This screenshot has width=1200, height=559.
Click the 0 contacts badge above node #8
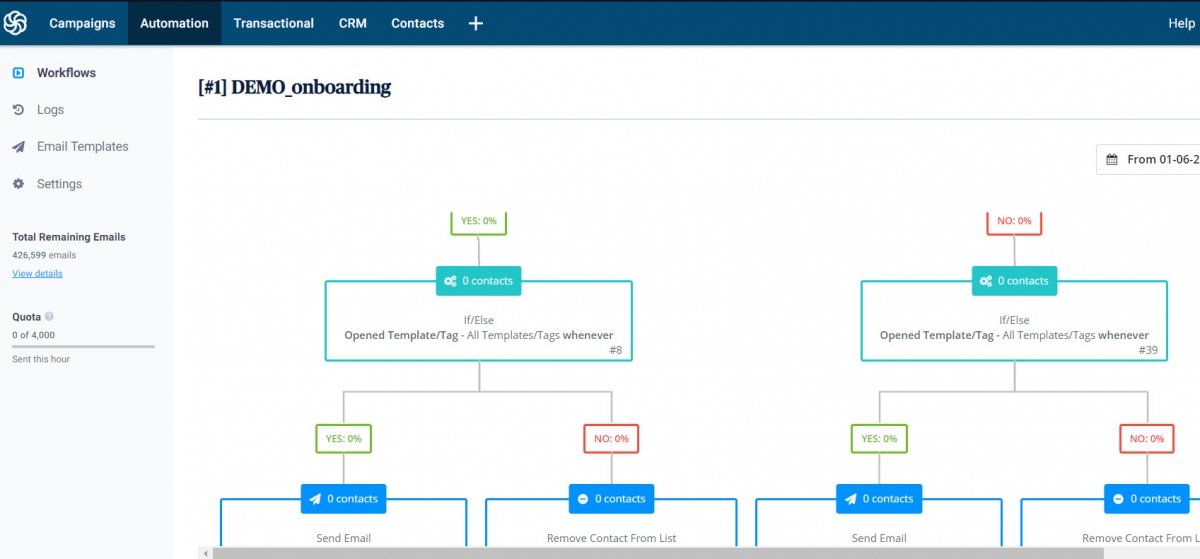coord(478,281)
